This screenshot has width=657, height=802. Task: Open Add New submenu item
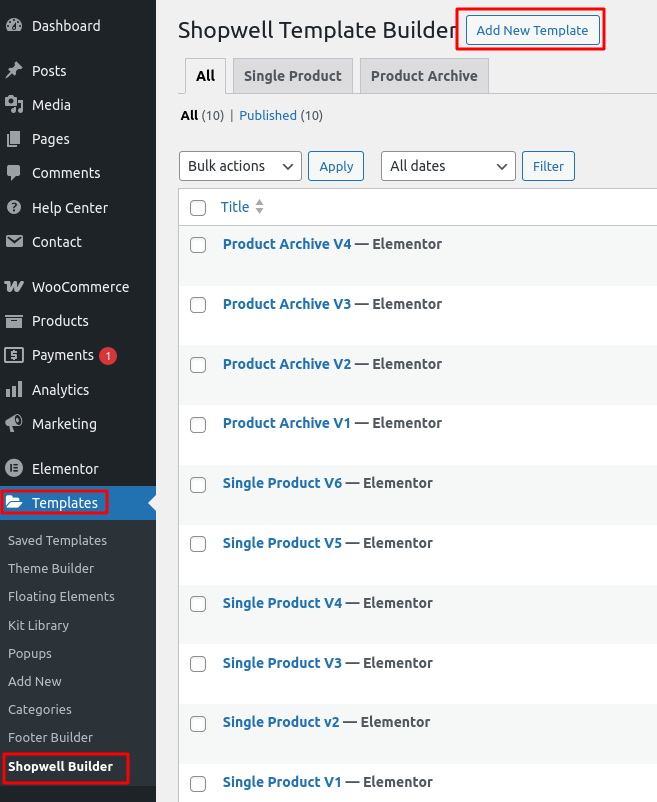click(x=34, y=681)
